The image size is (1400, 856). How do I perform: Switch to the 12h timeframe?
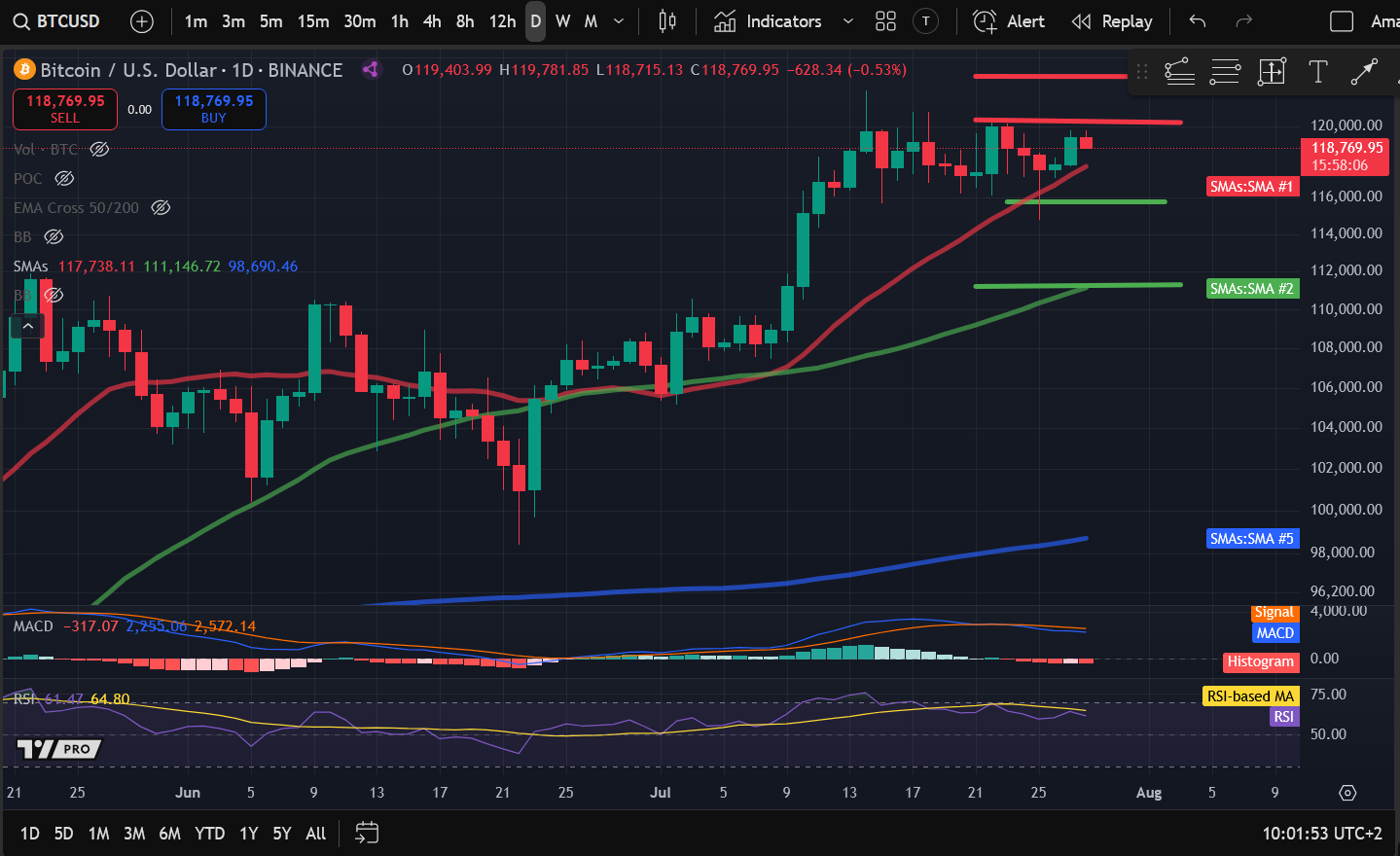502,21
